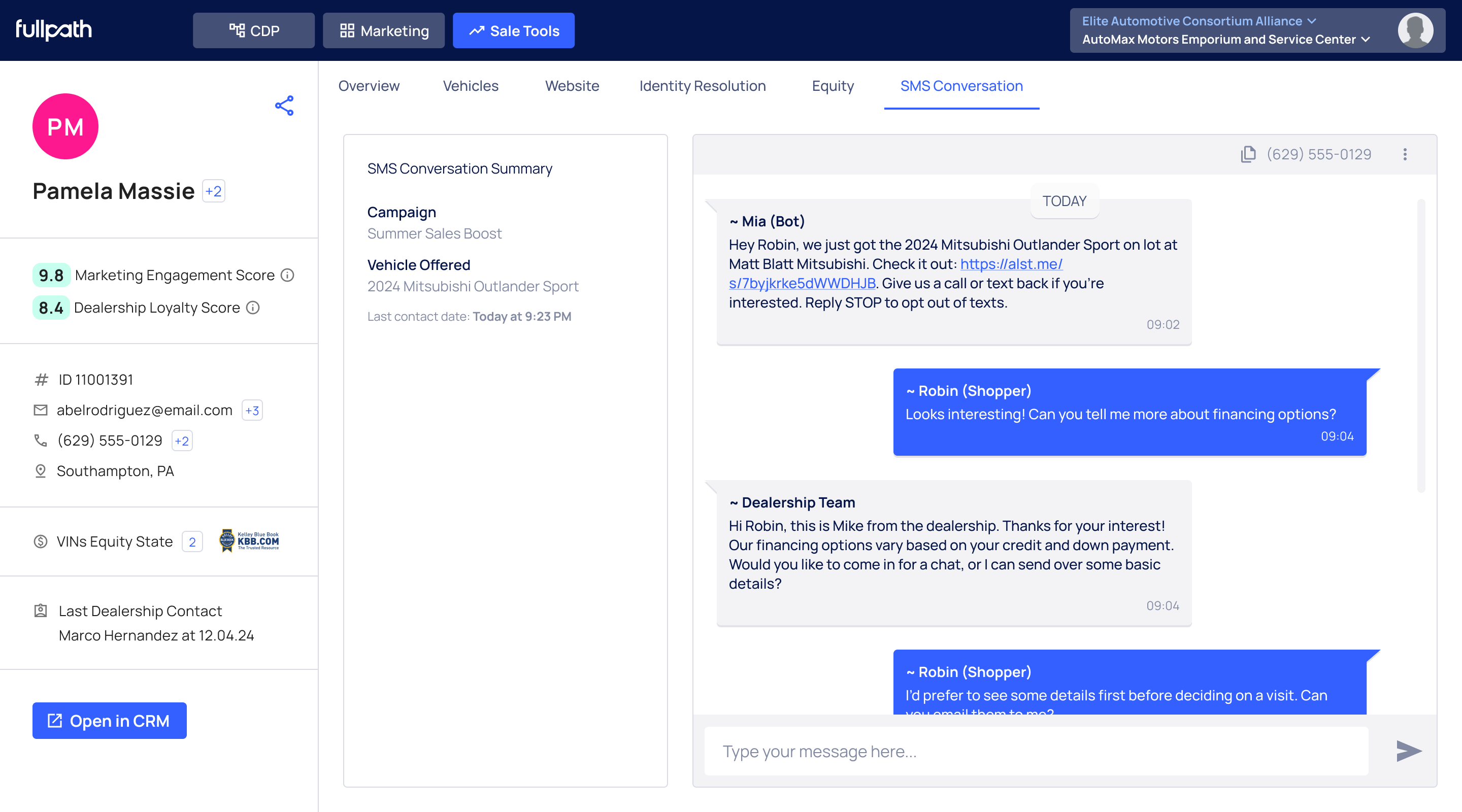This screenshot has height=812, width=1462.
Task: Click the user profile avatar
Action: [1415, 30]
